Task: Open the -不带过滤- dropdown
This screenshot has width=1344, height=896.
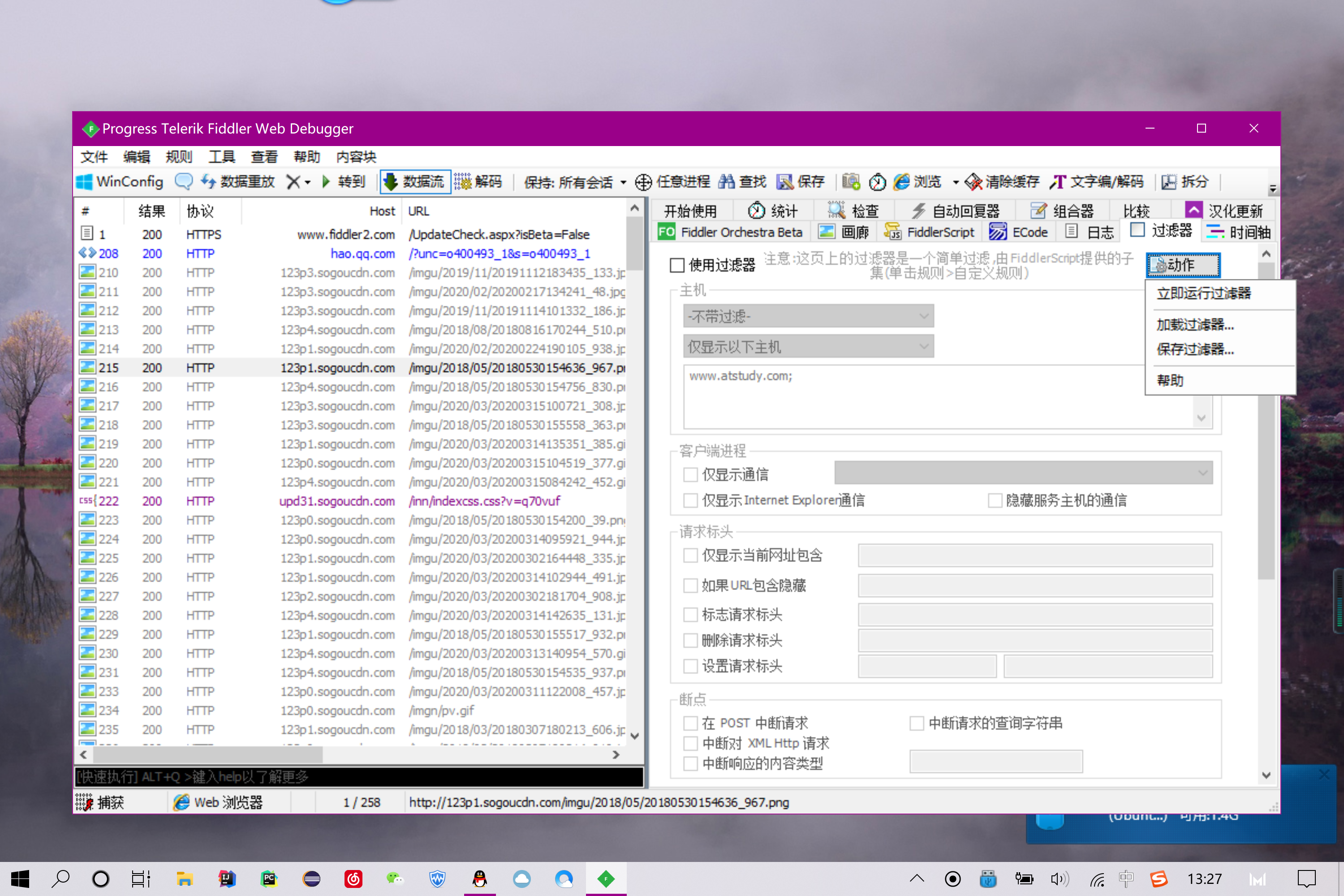Action: click(809, 315)
